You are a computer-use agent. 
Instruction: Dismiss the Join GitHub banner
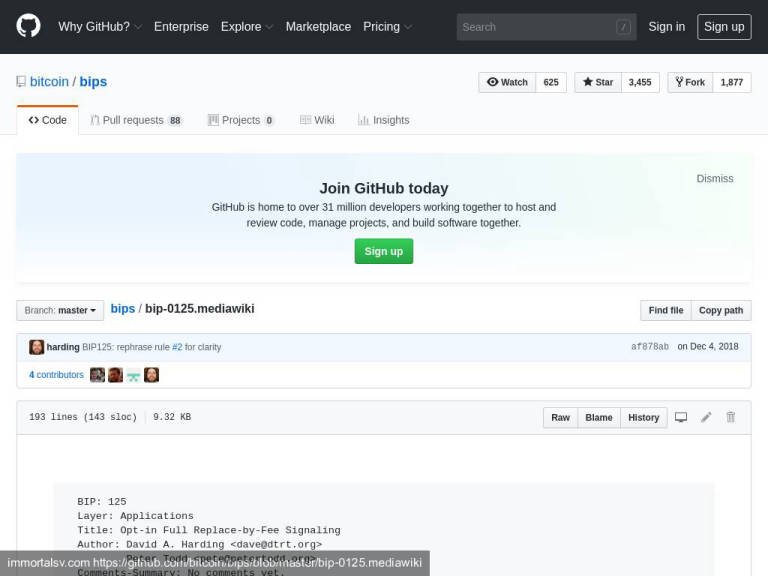point(714,178)
